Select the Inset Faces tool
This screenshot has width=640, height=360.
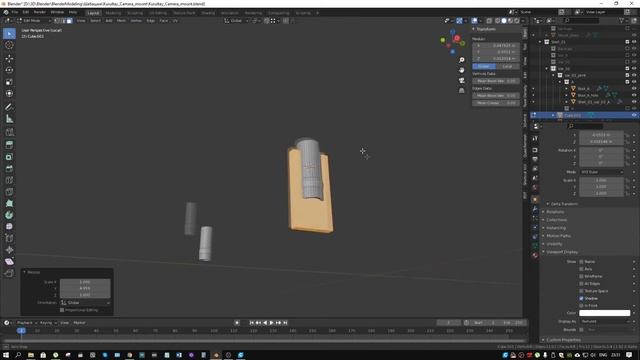click(x=9, y=157)
